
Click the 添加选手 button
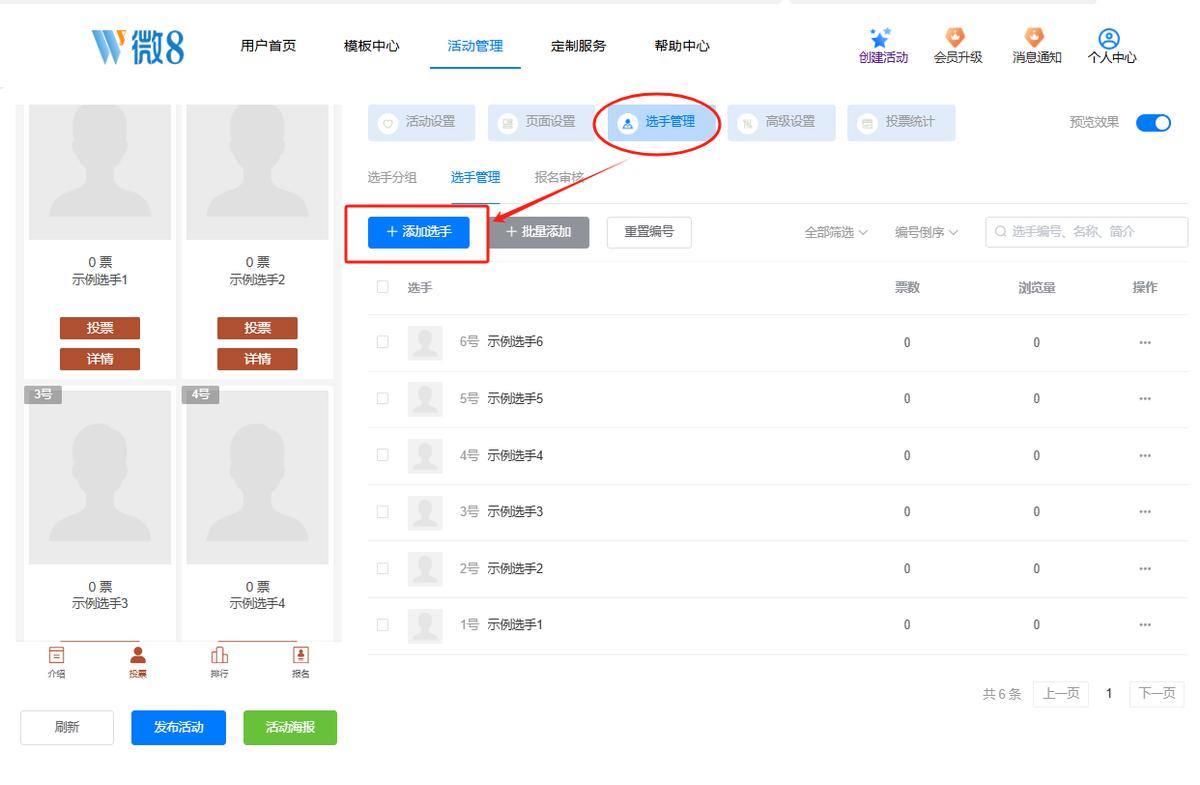click(x=418, y=232)
